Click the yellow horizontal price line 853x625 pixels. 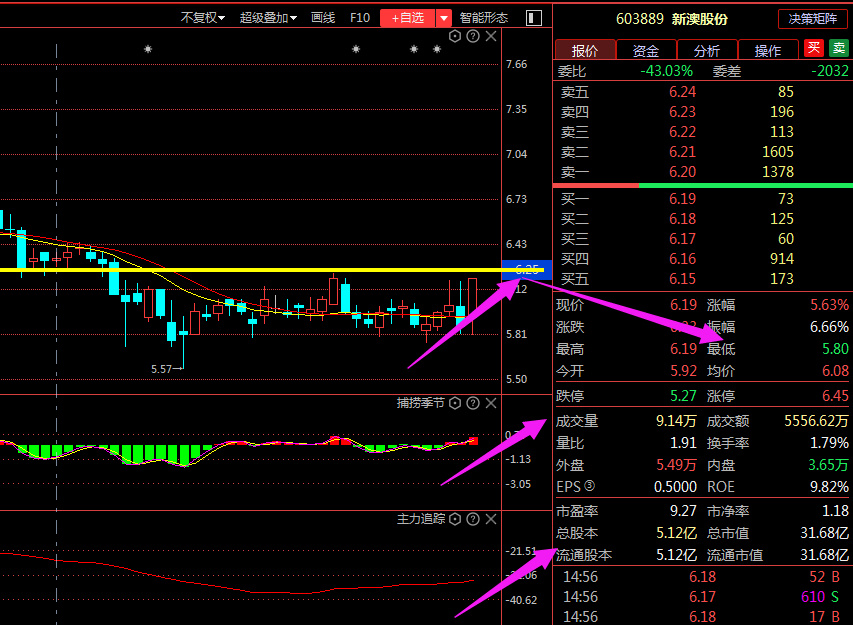[250, 270]
